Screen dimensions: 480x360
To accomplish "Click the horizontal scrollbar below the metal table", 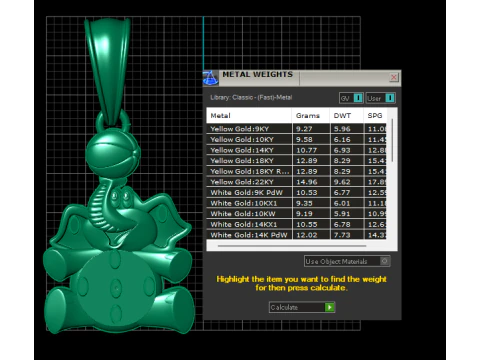I will point(292,246).
